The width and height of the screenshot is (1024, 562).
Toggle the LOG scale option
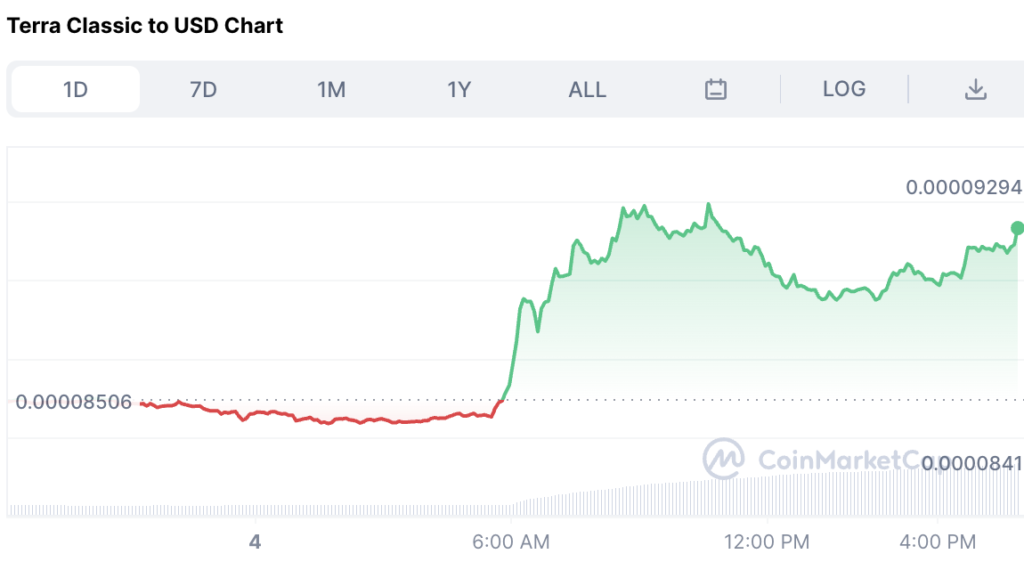[844, 89]
